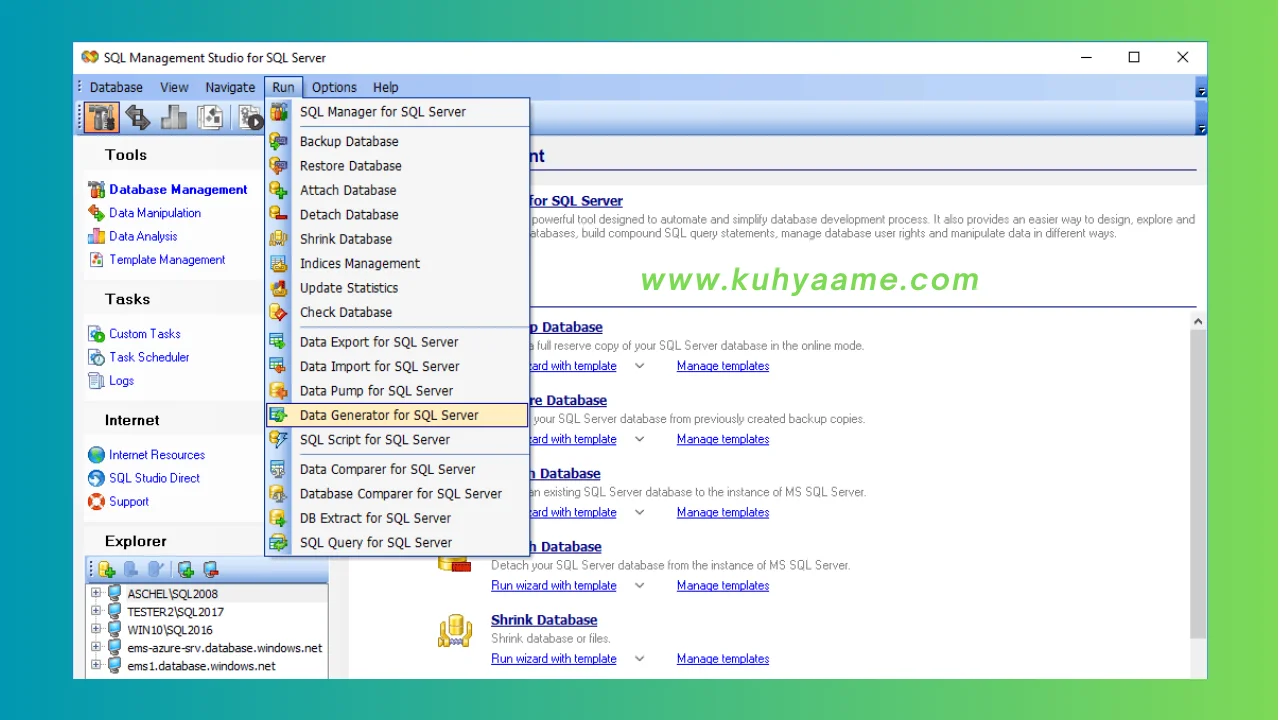This screenshot has height=720, width=1280.
Task: Click the main panel vertical scrollbar thumb
Action: (1198, 484)
